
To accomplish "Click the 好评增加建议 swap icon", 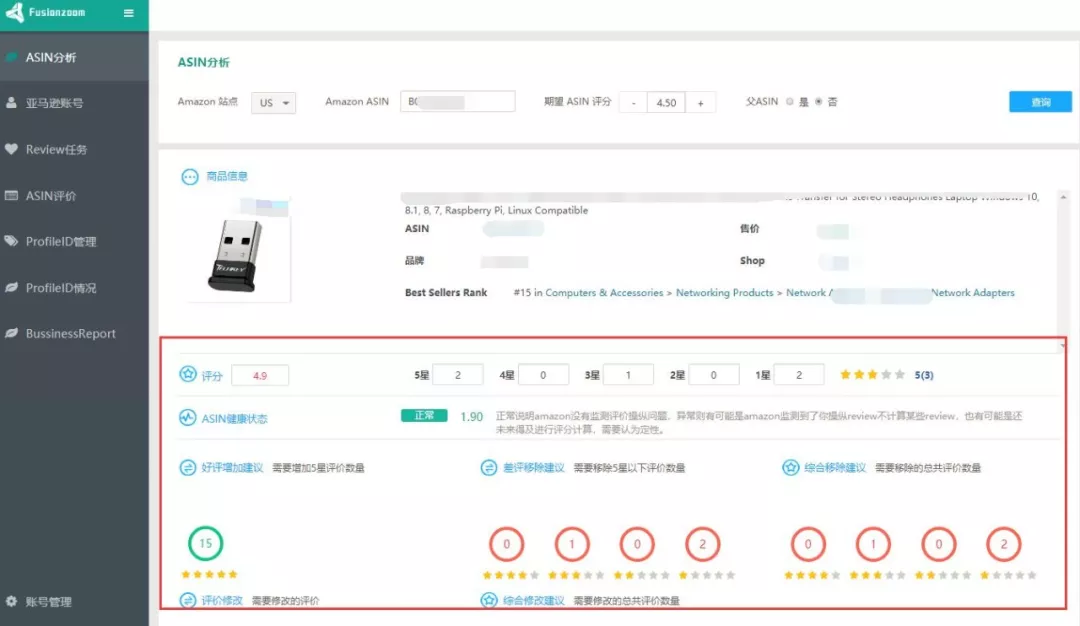I will [x=188, y=467].
